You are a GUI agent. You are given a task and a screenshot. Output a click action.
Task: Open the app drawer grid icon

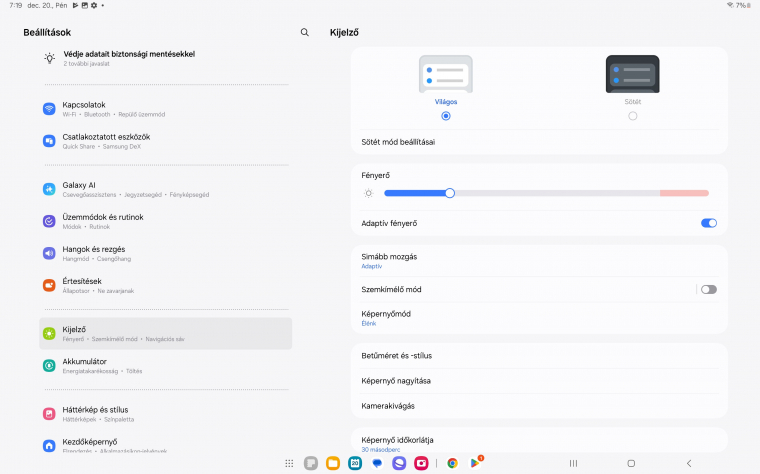point(289,463)
